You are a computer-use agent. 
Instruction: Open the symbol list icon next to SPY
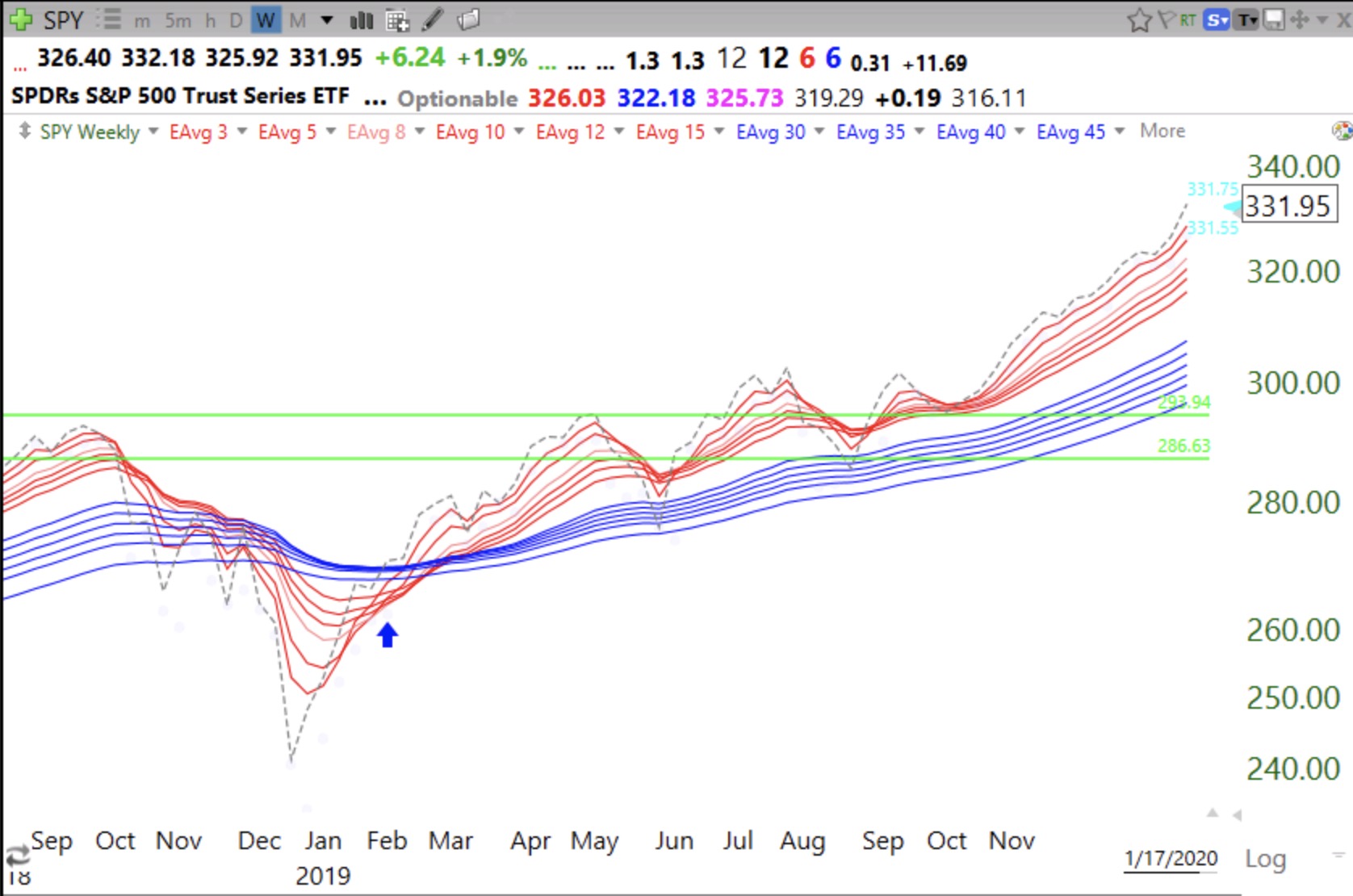click(108, 19)
